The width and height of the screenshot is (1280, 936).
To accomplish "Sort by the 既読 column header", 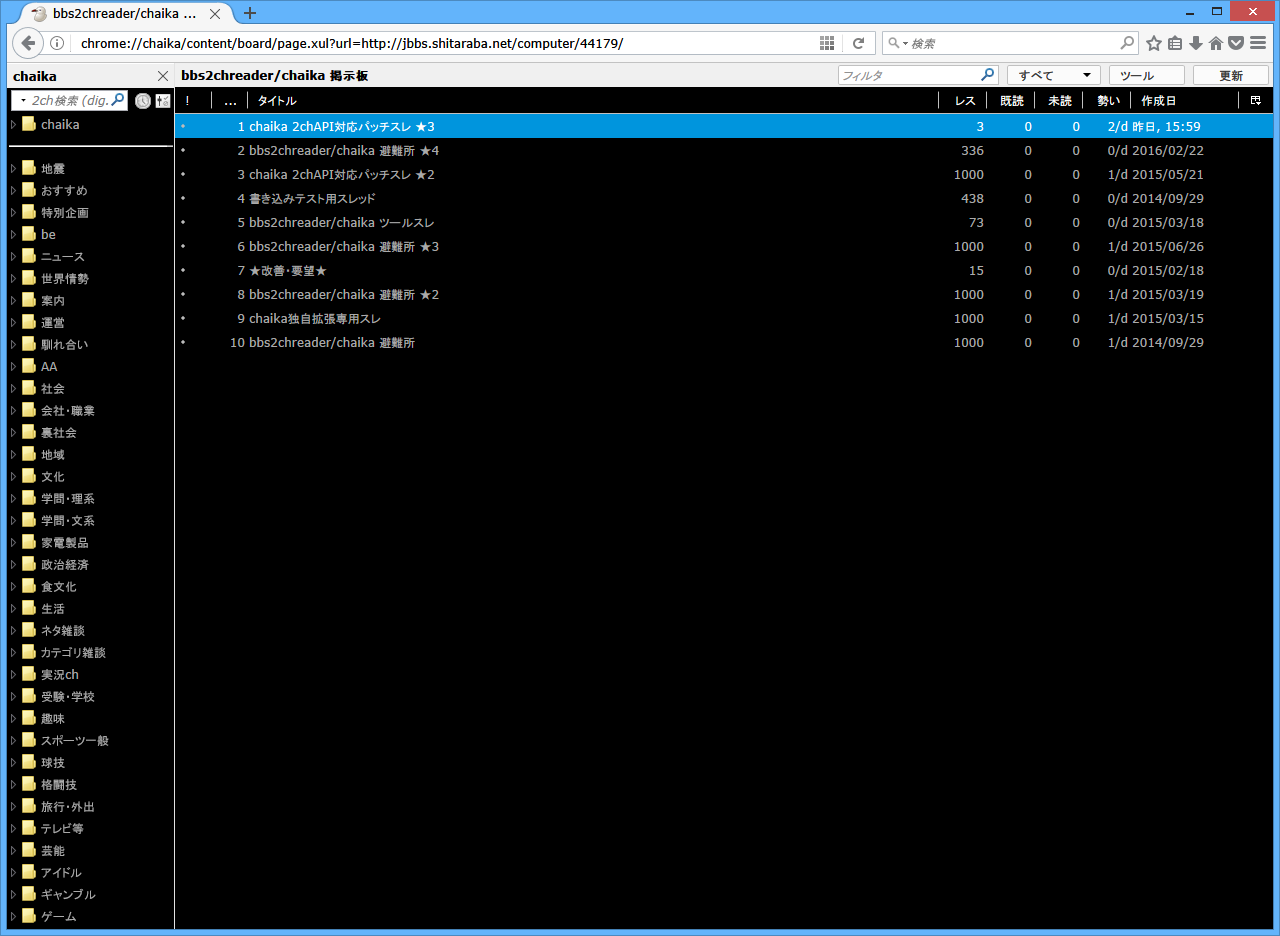I will pos(1010,100).
